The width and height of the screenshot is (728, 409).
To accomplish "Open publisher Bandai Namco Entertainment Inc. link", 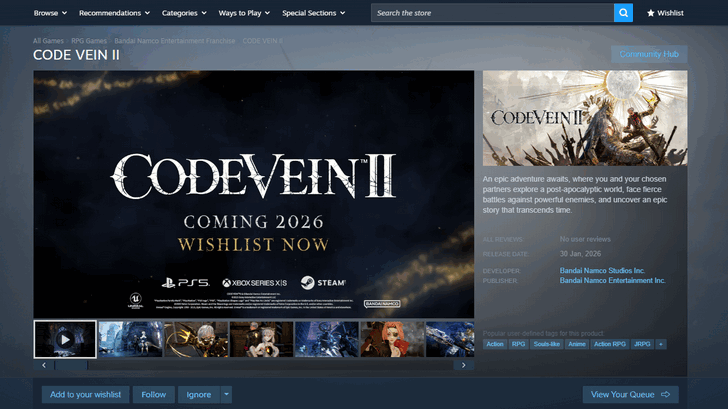I will (612, 280).
